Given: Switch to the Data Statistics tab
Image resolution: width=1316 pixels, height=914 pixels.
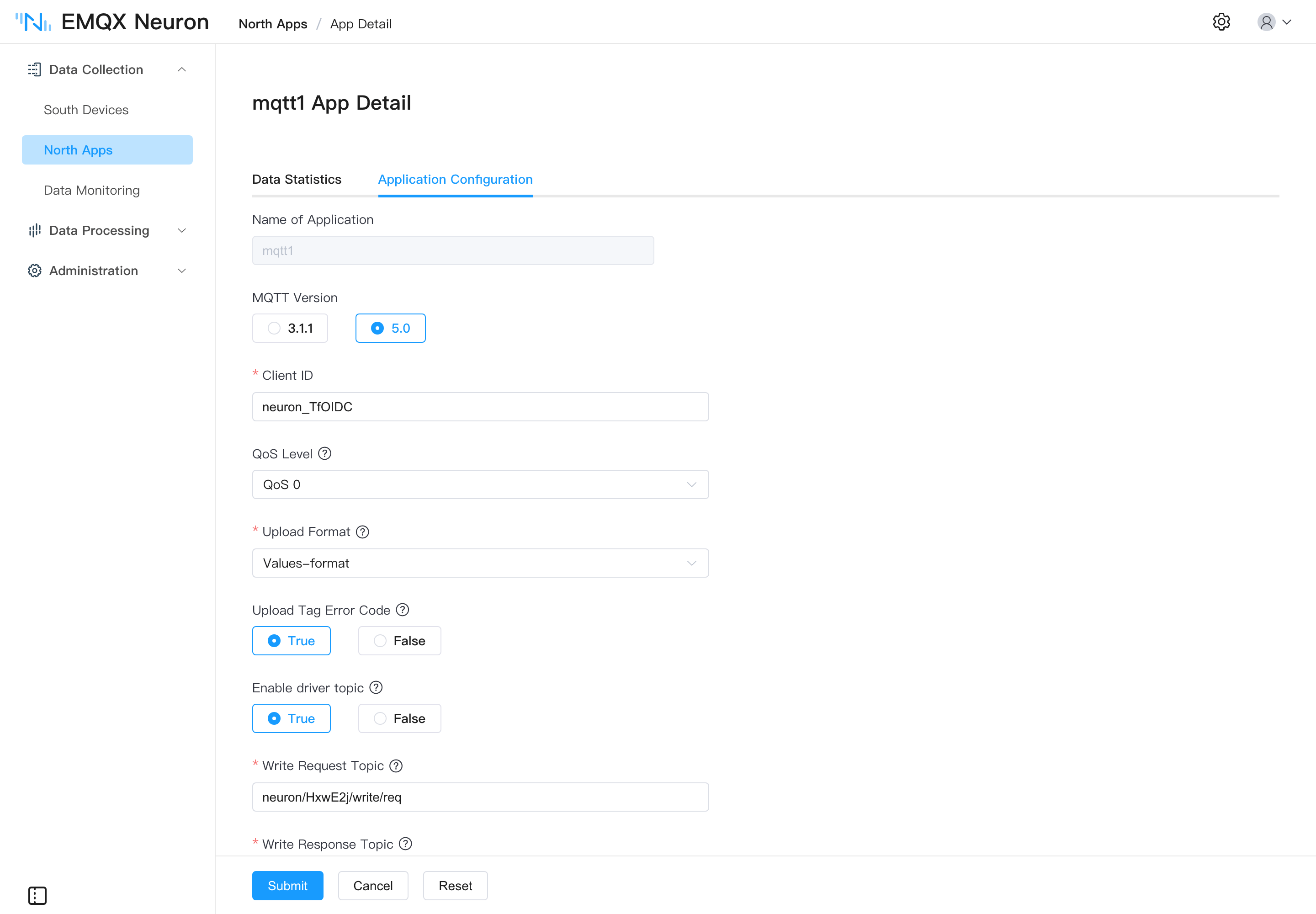Looking at the screenshot, I should pos(297,179).
